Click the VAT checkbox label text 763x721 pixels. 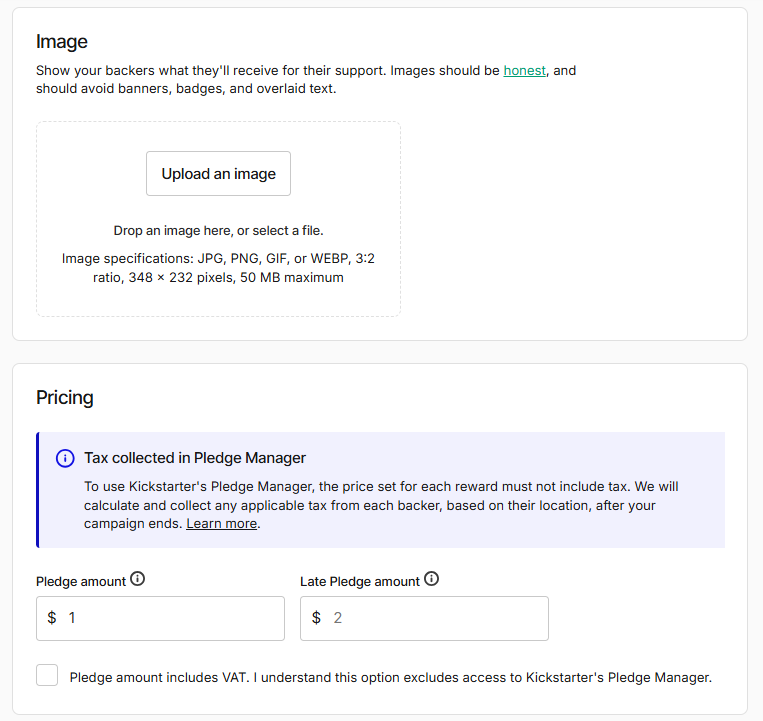click(391, 678)
